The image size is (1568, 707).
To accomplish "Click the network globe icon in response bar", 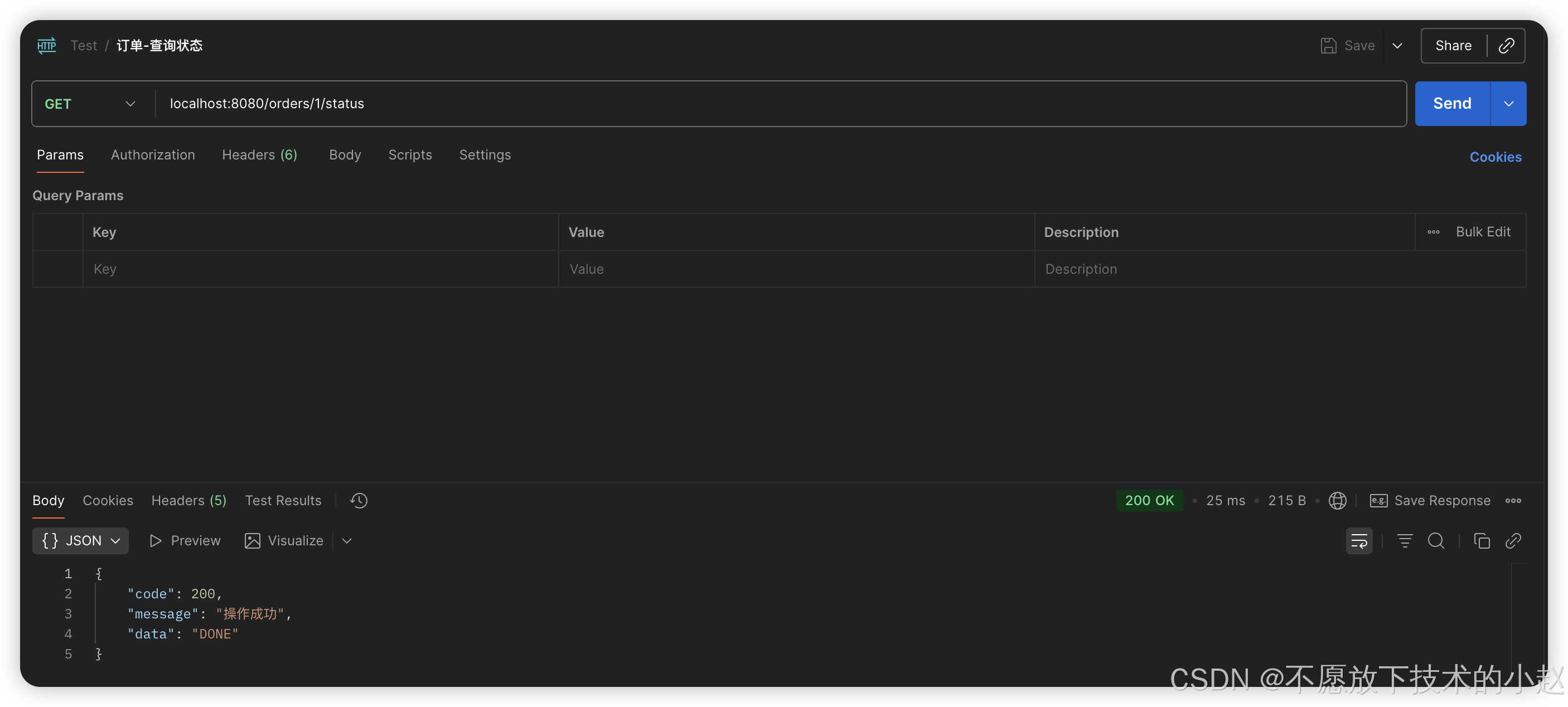I will (1337, 500).
